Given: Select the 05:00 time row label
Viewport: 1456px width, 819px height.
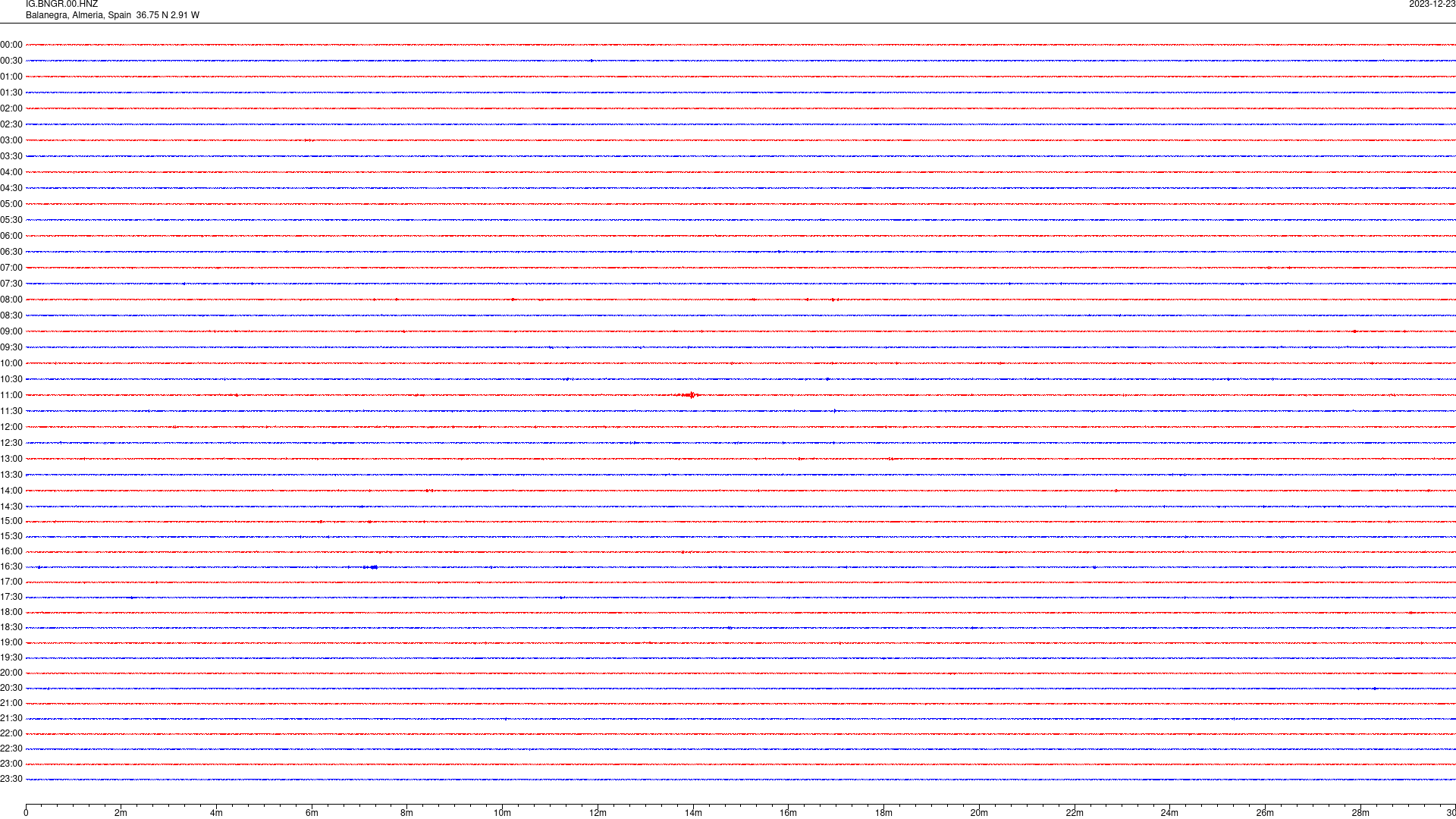Looking at the screenshot, I should pos(11,204).
